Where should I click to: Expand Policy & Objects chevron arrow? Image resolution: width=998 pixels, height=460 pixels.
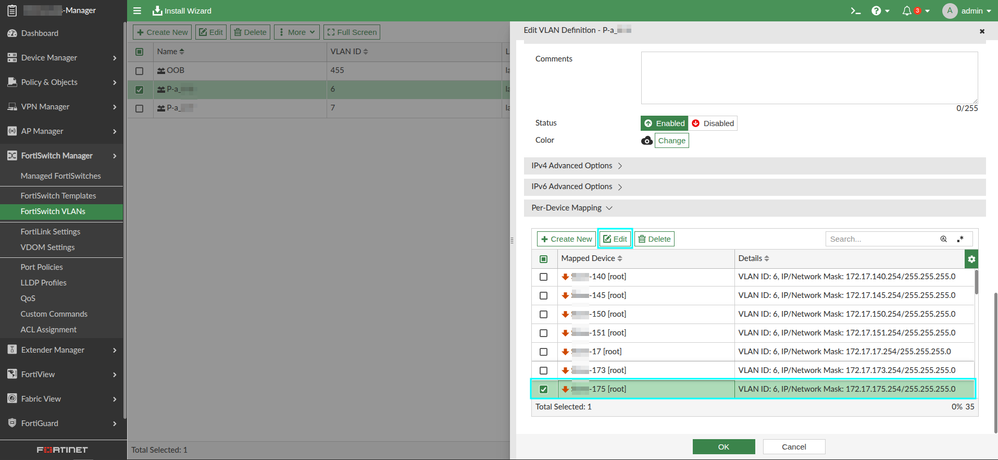[x=115, y=82]
